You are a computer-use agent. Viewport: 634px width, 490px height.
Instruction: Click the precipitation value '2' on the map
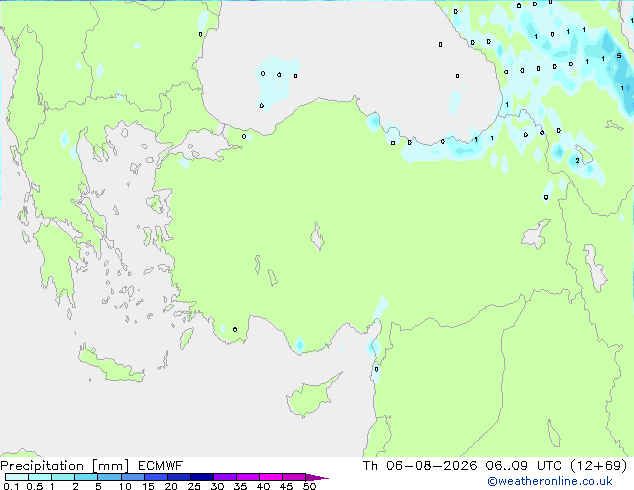[577, 161]
